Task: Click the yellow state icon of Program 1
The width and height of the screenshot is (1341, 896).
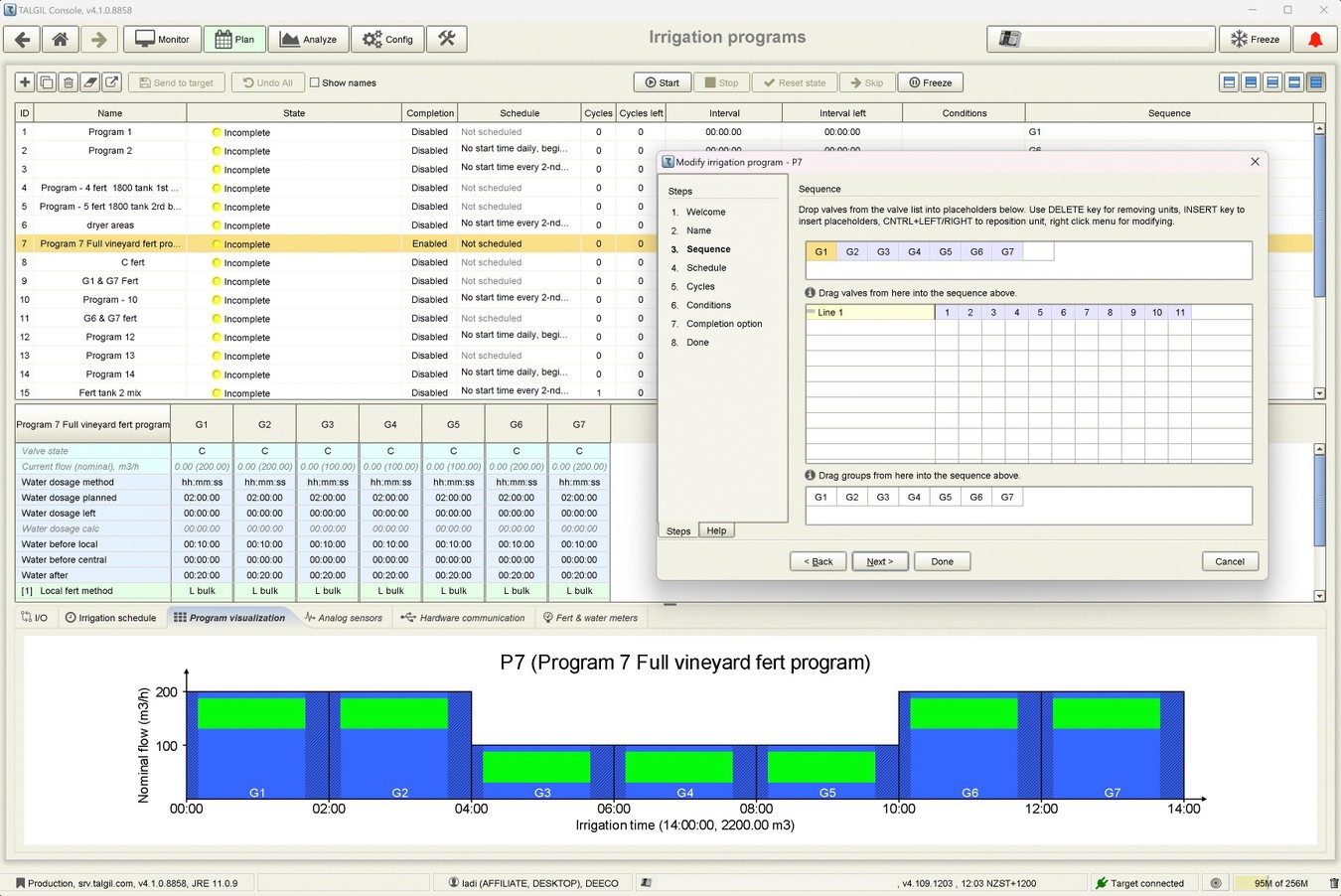Action: [x=217, y=132]
